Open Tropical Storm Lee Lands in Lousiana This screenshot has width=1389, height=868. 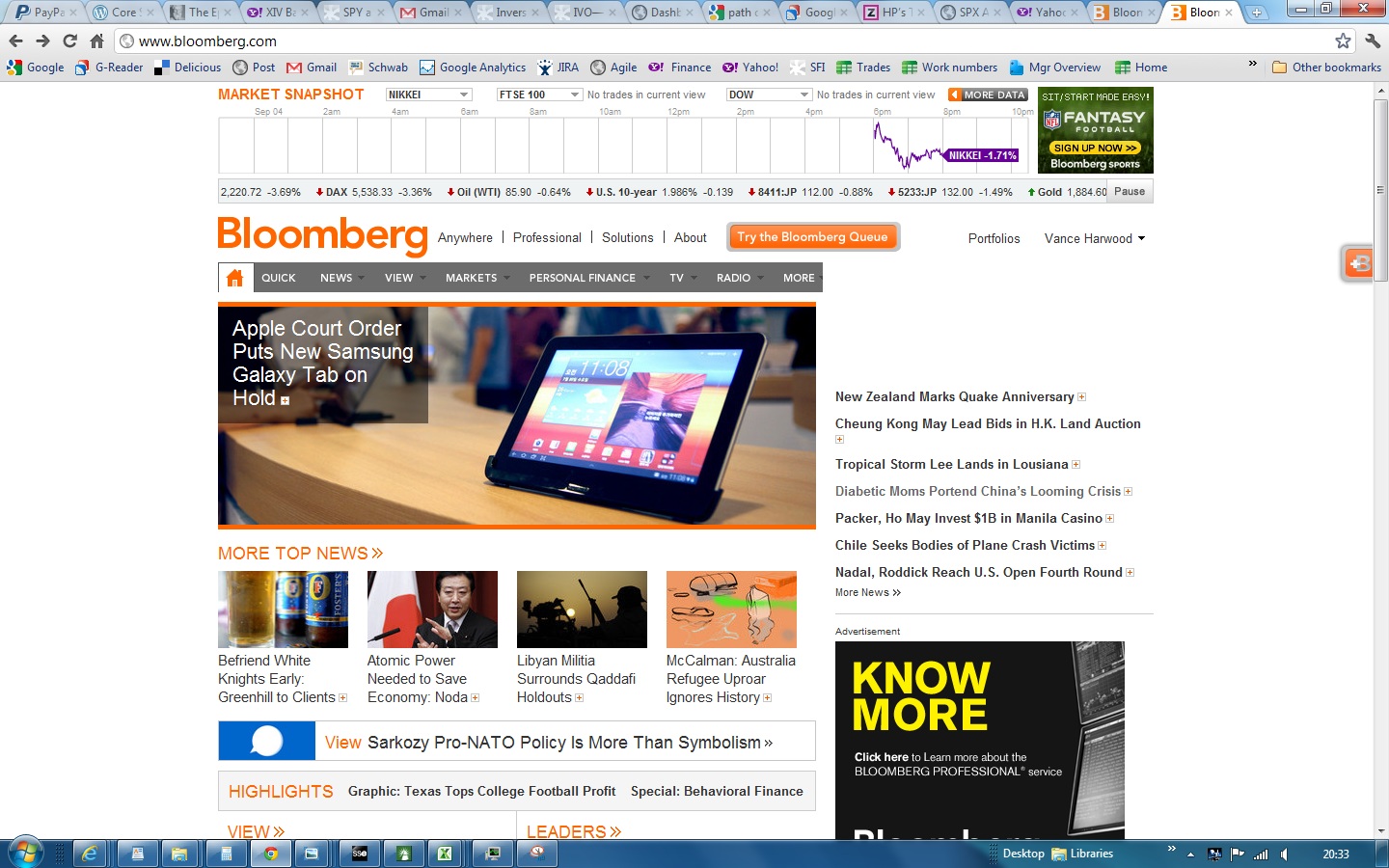click(952, 464)
